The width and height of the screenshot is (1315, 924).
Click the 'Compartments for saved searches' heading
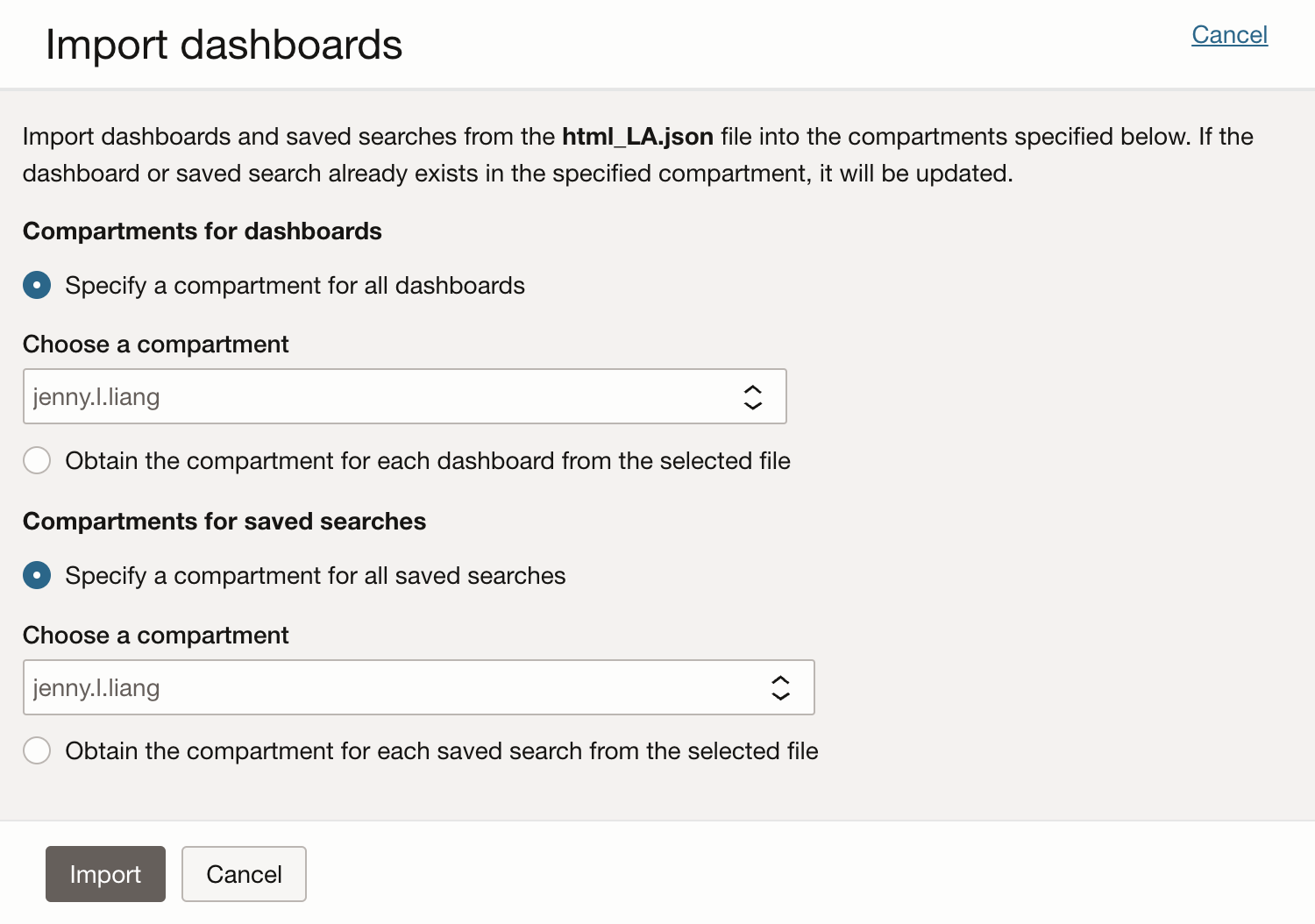pyautogui.click(x=224, y=522)
